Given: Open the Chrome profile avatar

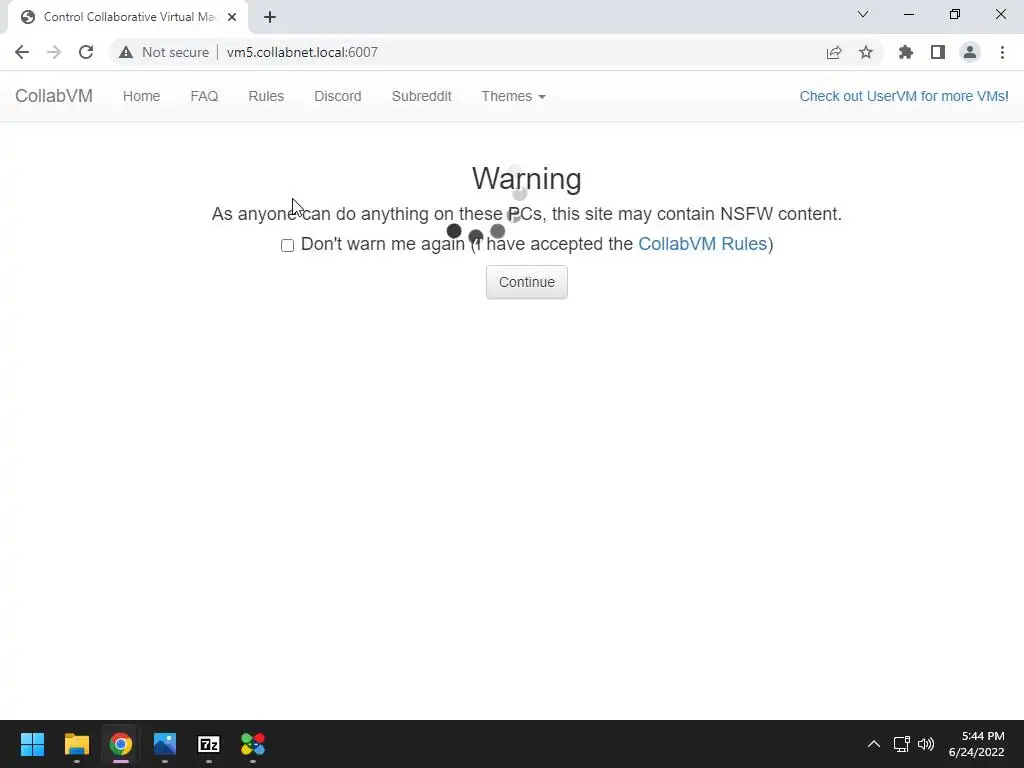Looking at the screenshot, I should tap(970, 52).
